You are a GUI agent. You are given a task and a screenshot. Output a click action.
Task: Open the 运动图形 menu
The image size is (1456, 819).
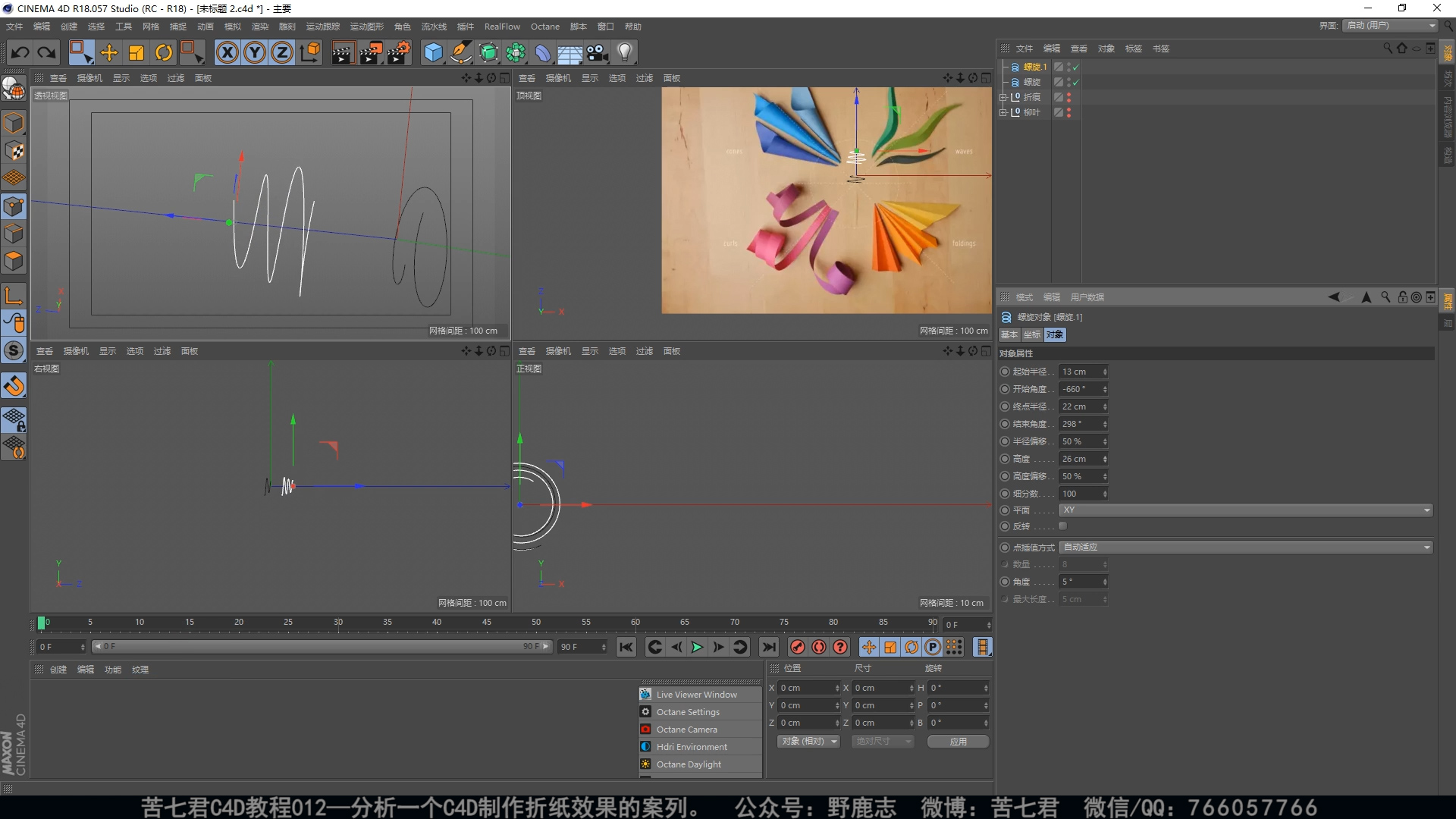[367, 27]
